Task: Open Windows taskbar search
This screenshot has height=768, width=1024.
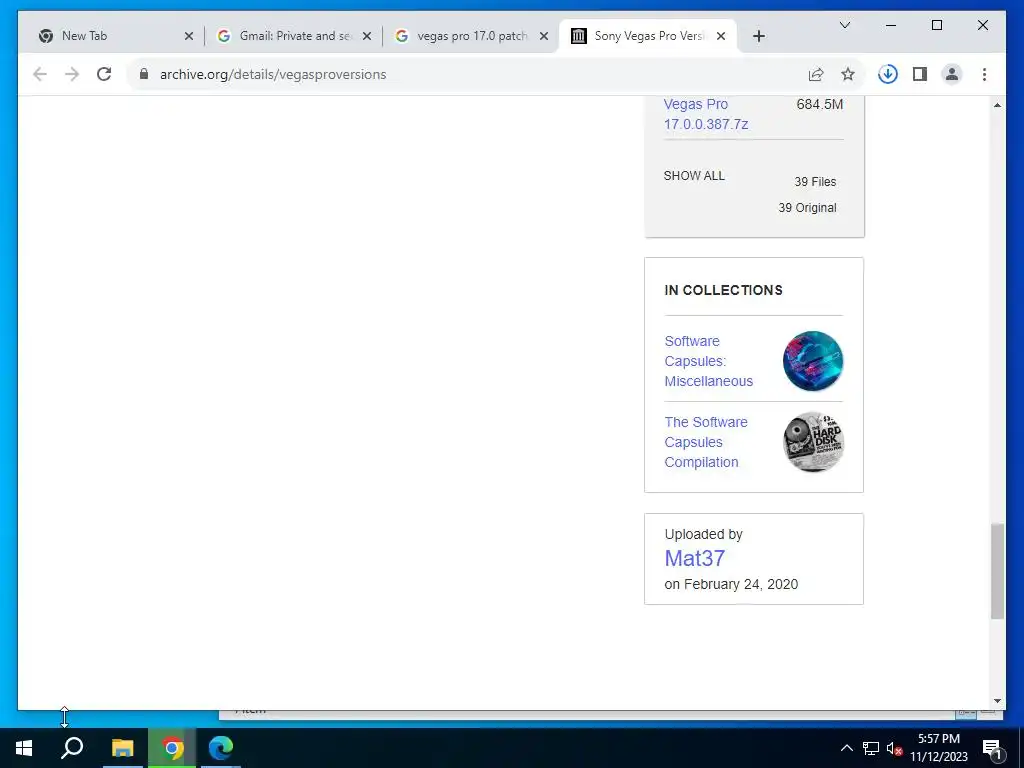Action: (72, 748)
